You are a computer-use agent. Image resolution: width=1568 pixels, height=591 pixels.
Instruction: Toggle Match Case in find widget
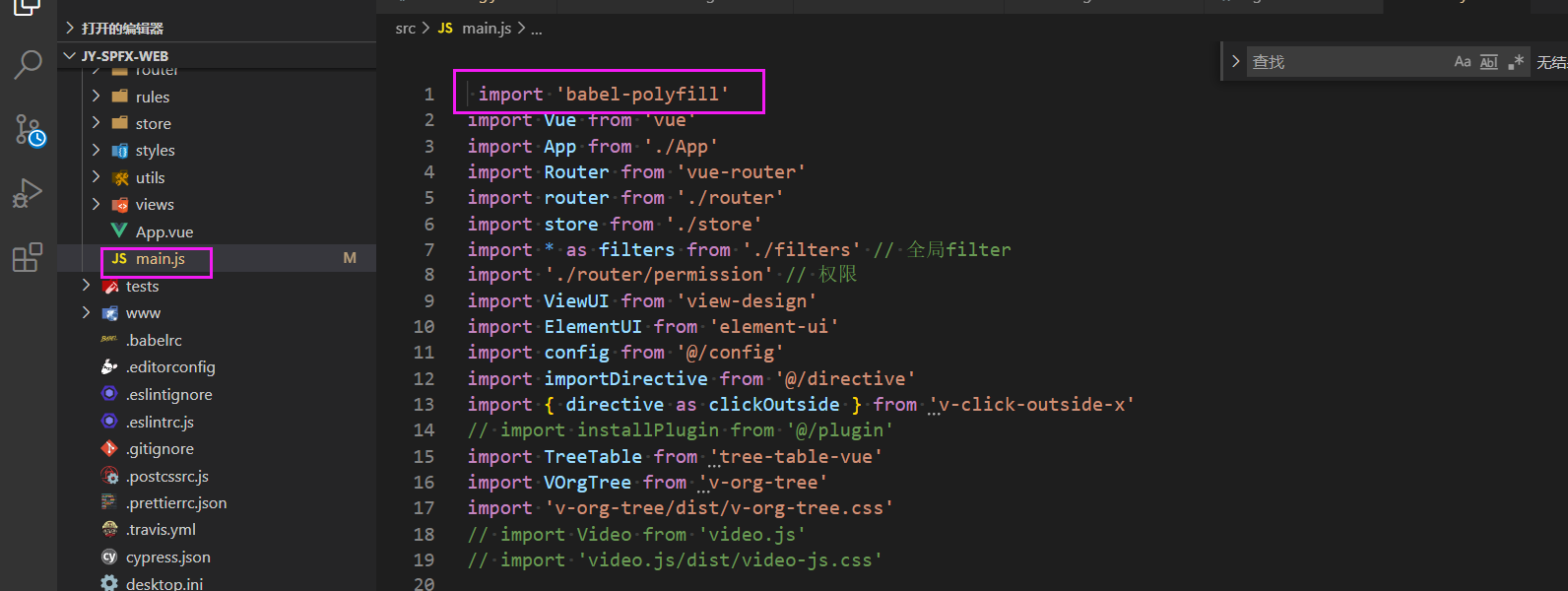(1463, 62)
